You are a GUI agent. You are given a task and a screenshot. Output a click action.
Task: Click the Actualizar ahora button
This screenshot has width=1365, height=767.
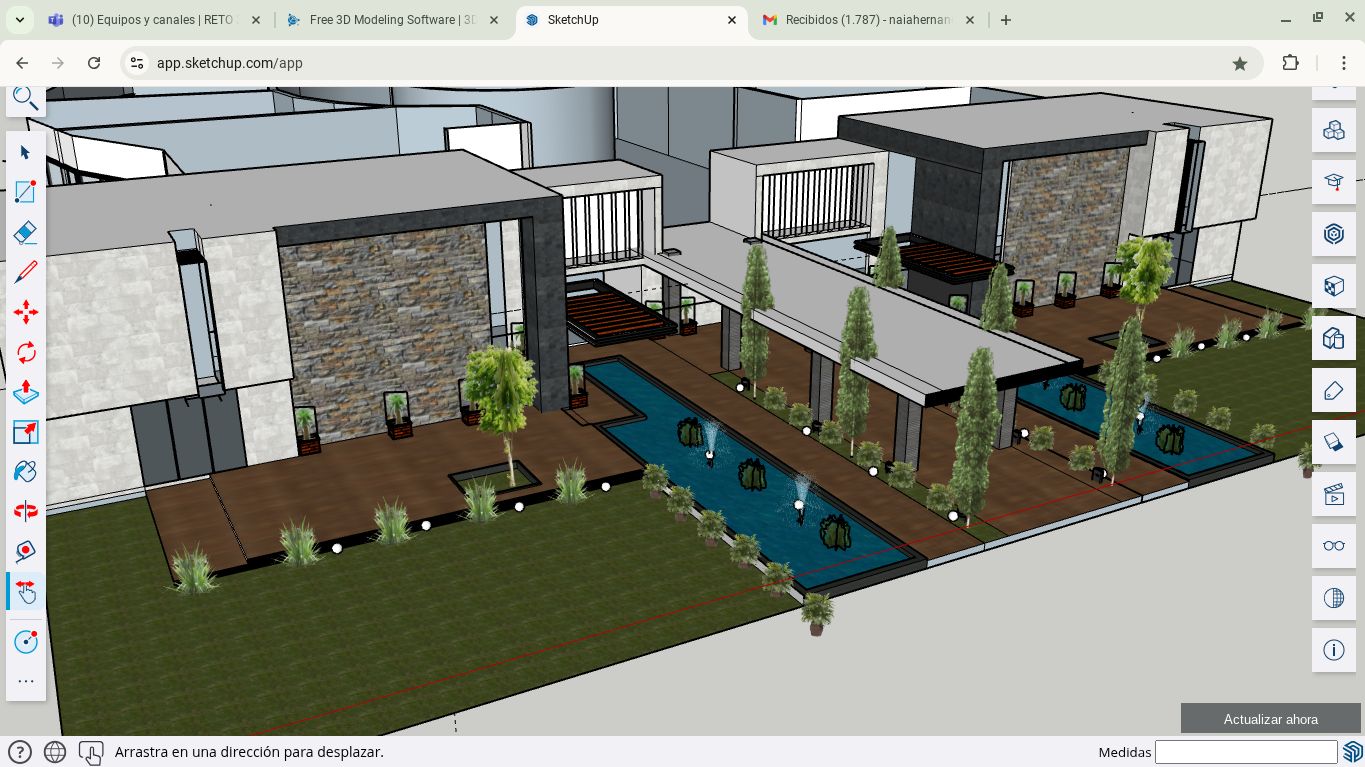point(1270,719)
